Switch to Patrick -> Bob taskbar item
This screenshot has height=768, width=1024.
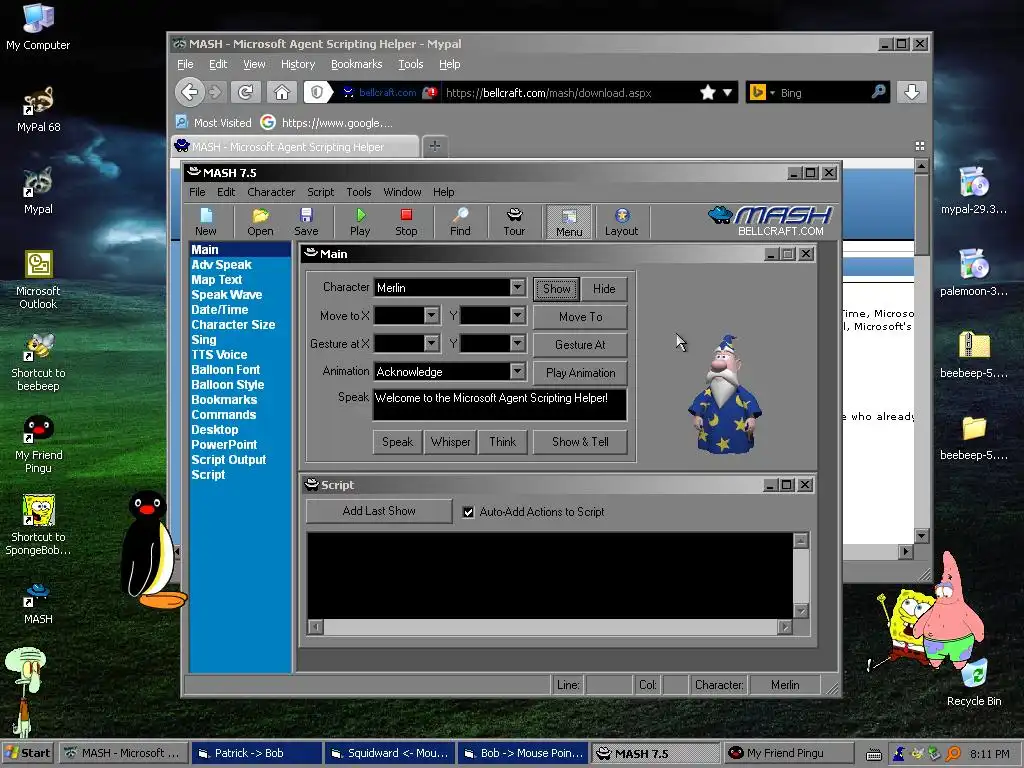click(257, 753)
